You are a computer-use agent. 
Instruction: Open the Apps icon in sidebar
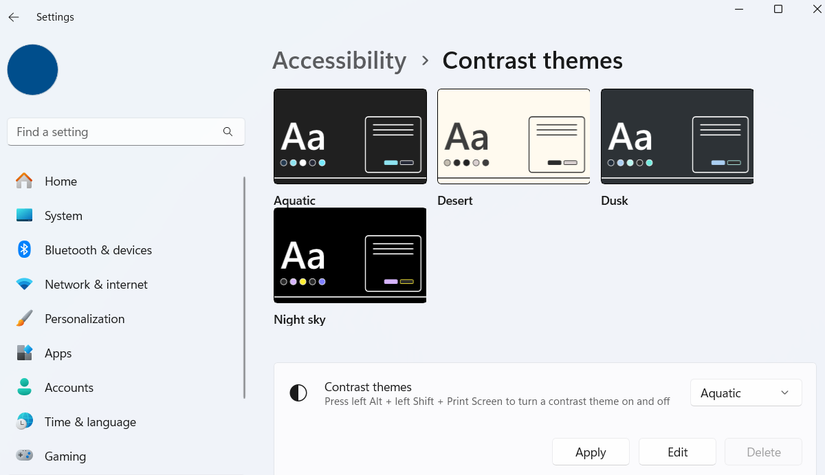click(x=25, y=353)
